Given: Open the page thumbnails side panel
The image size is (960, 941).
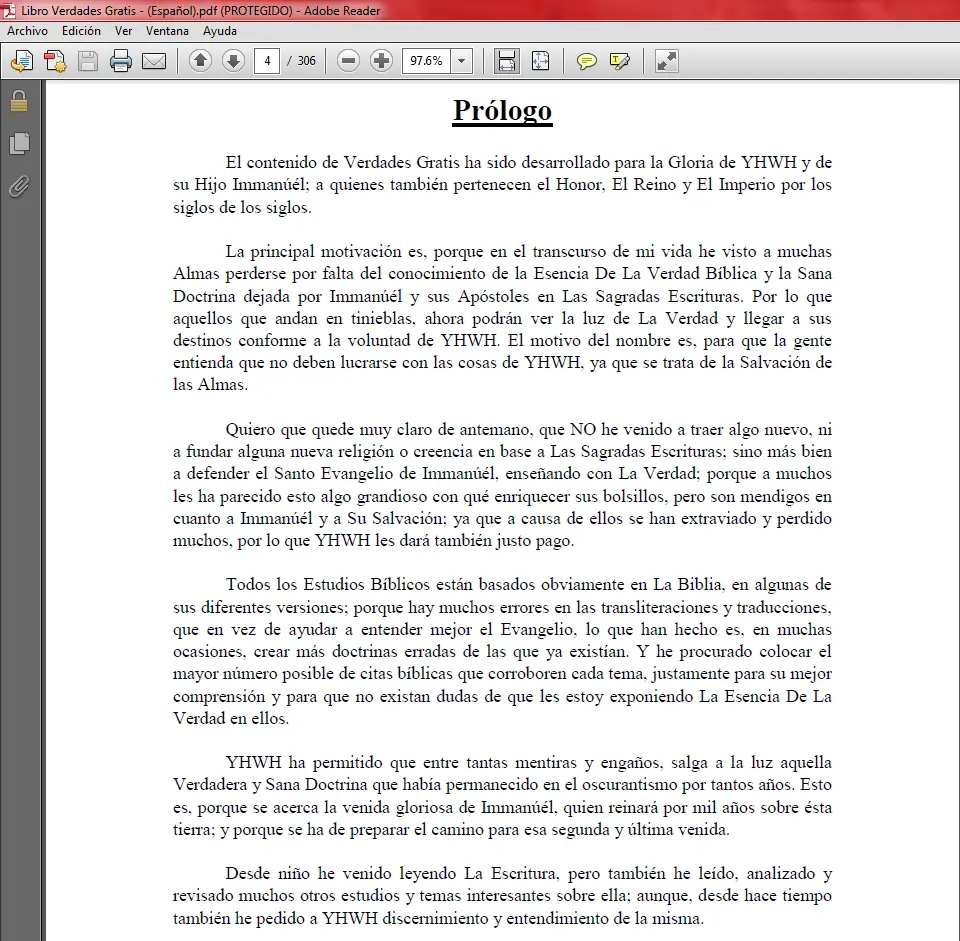Looking at the screenshot, I should [x=19, y=143].
